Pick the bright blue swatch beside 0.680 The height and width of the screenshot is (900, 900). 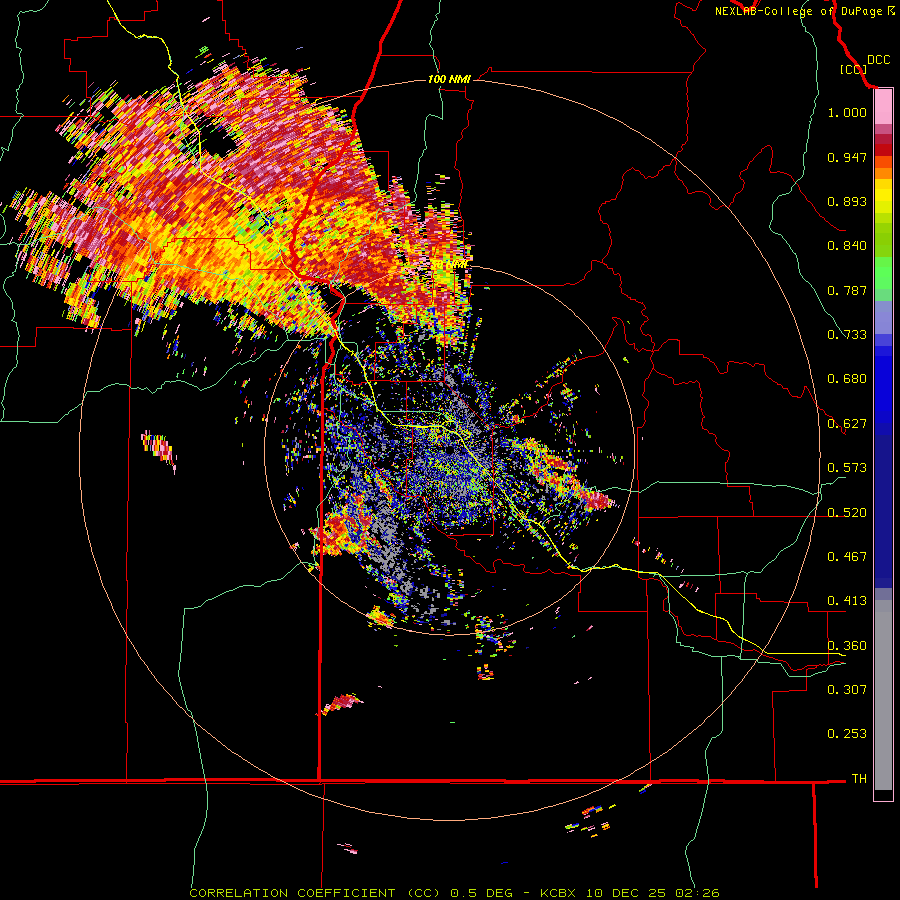883,385
